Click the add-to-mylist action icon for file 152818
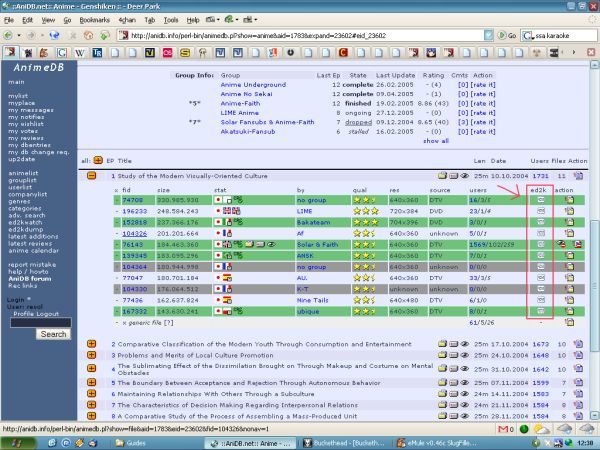600x450 pixels. (x=569, y=222)
